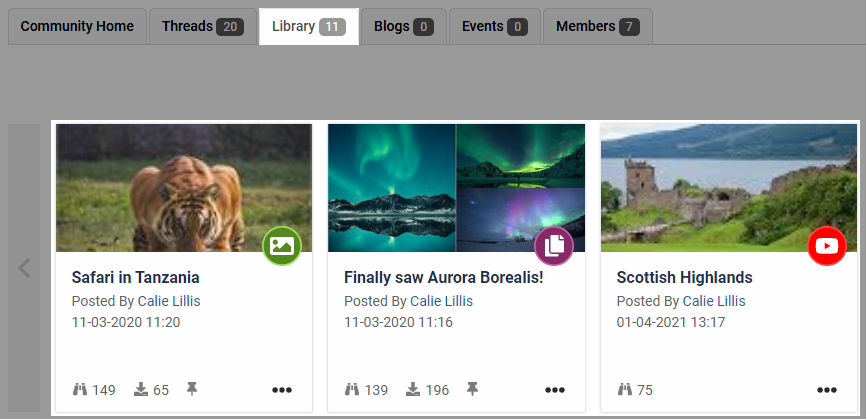Click binoculars icon showing 149 views
This screenshot has width=866, height=419.
(x=80, y=390)
